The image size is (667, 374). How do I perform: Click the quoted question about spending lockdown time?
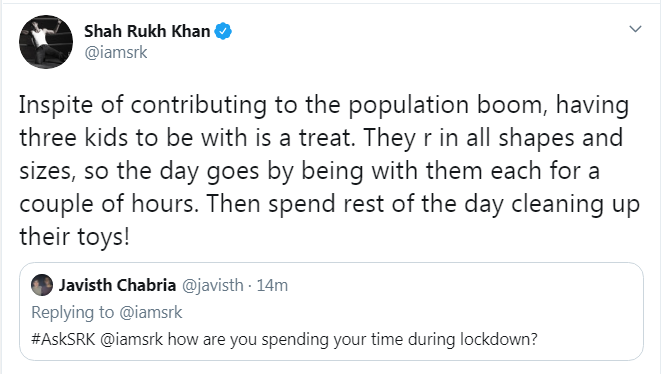285,340
